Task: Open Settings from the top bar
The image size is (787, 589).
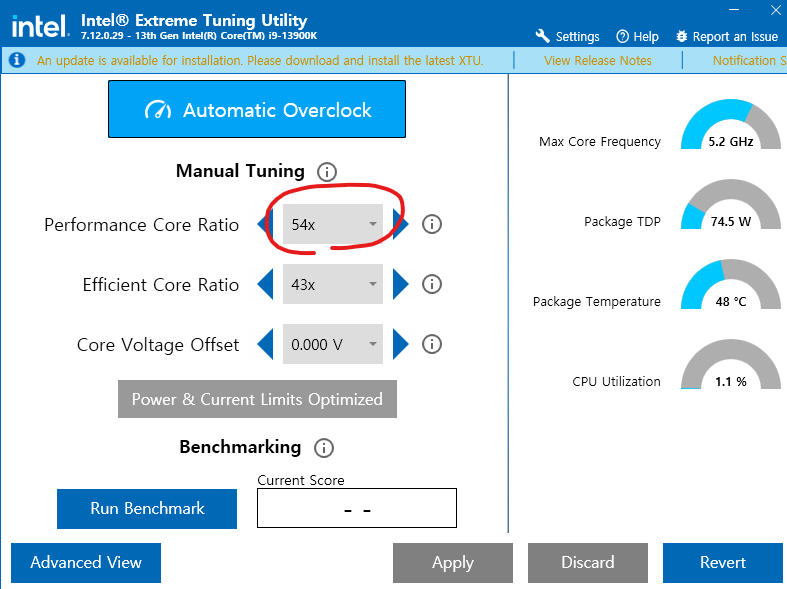Action: (x=567, y=36)
